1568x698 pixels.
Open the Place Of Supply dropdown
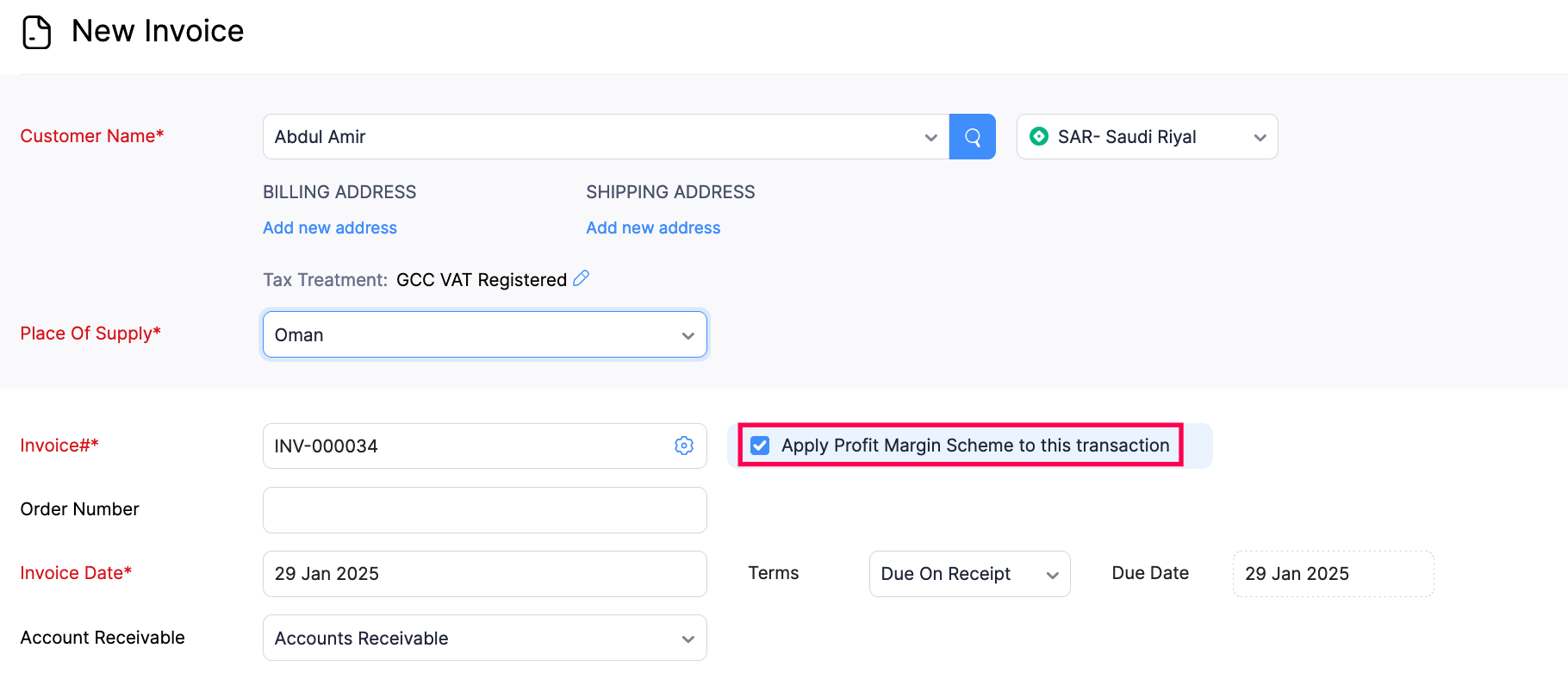pyautogui.click(x=484, y=334)
